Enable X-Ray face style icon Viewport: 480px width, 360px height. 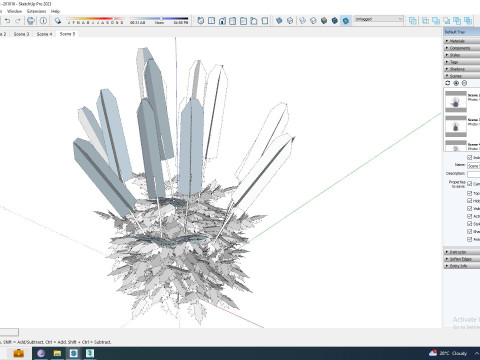[x=279, y=21]
